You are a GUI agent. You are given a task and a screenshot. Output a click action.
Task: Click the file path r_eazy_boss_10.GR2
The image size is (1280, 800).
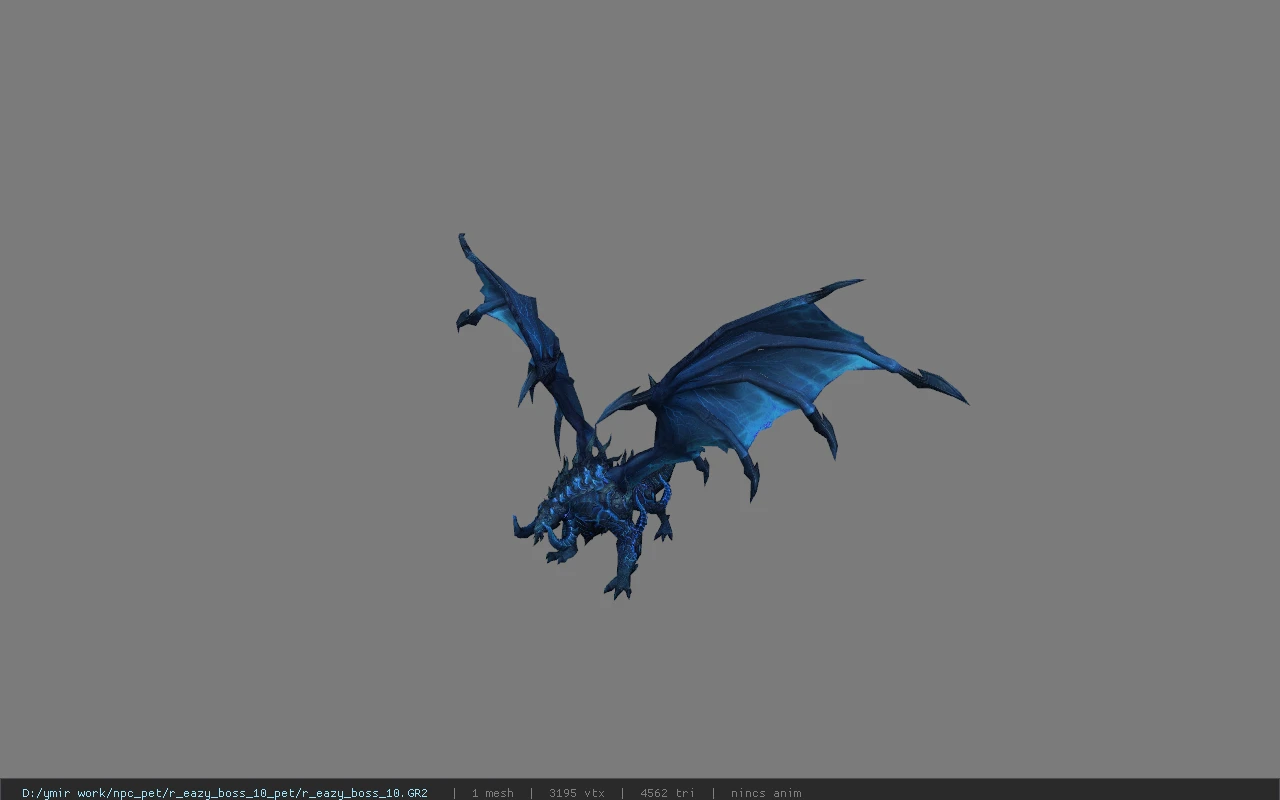[225, 793]
